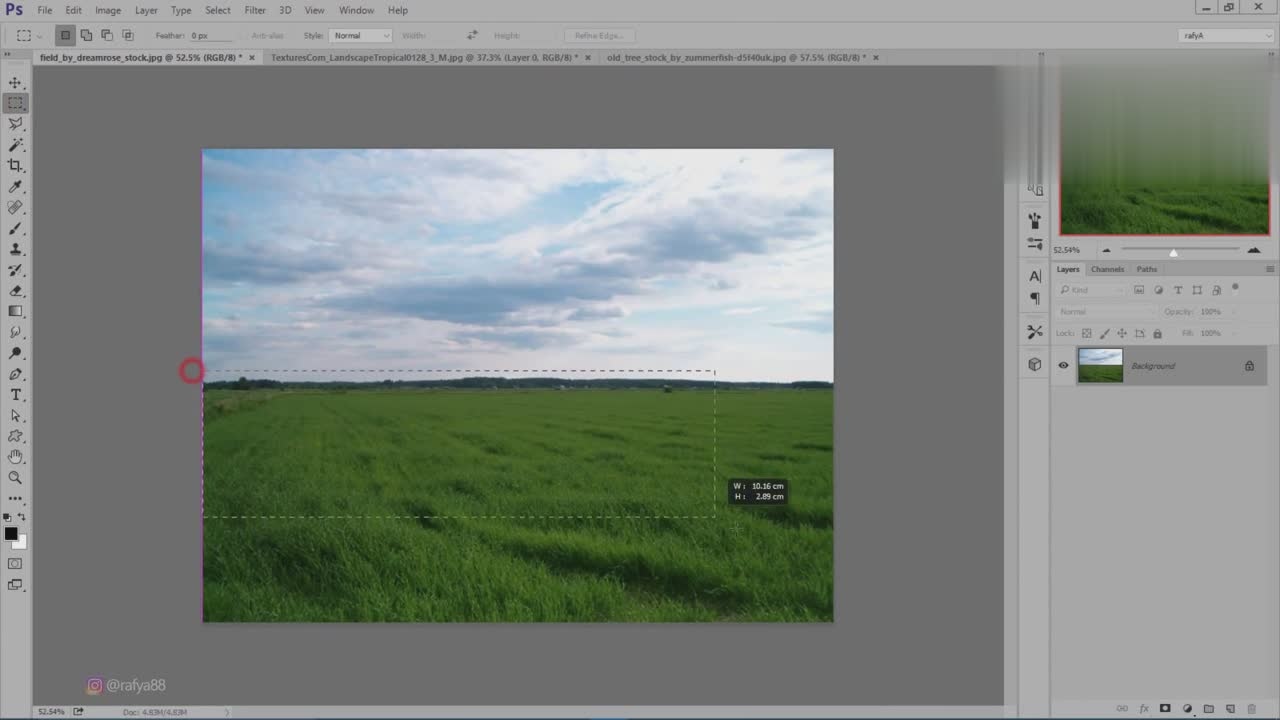
Task: Swap width and height values
Action: tap(472, 35)
